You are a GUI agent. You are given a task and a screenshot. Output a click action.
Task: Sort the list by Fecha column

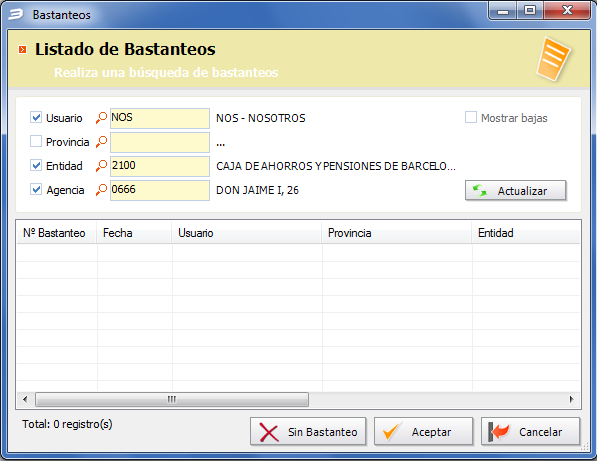point(134,233)
